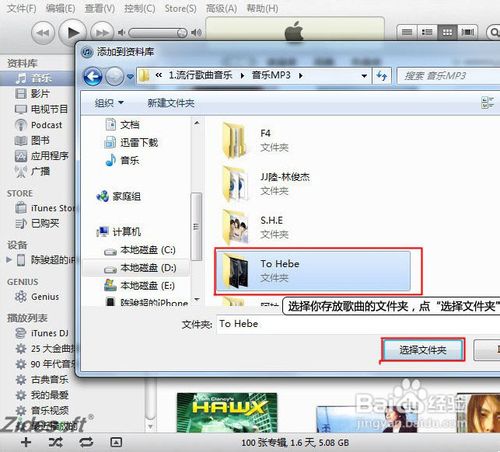
Task: Open the address bar history dropdown
Action: tap(364, 76)
